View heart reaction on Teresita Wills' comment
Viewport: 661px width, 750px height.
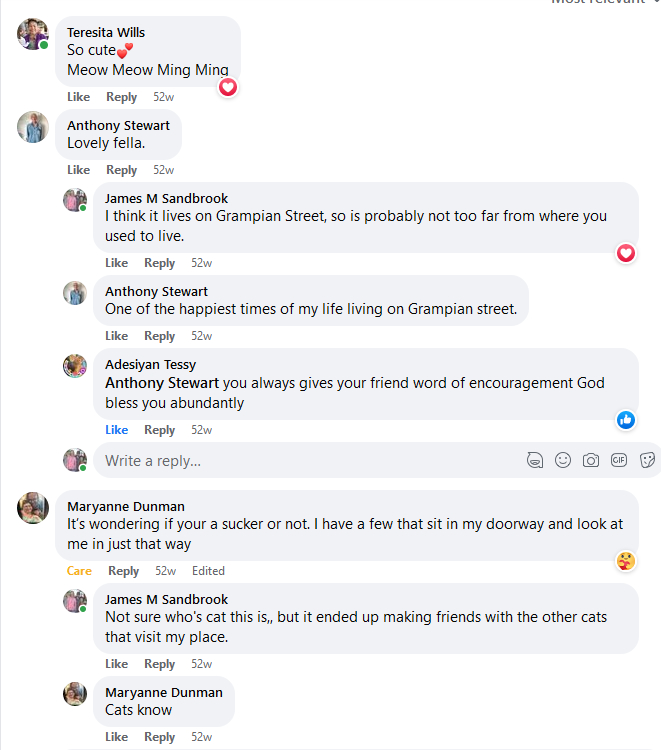click(x=228, y=87)
